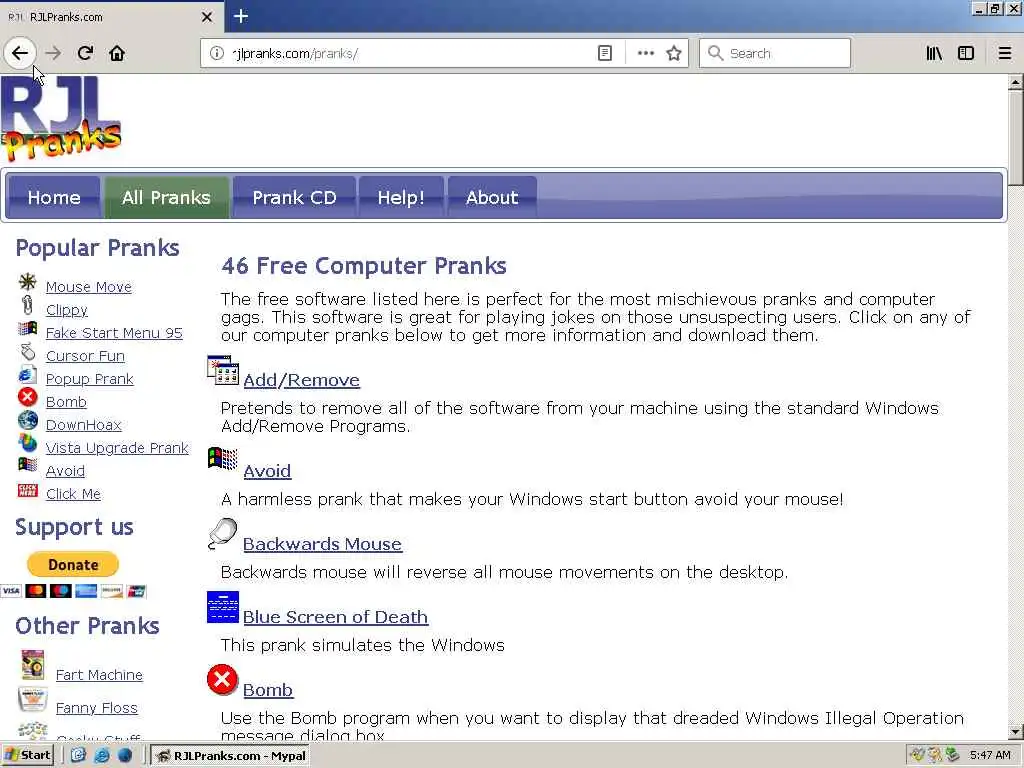Open the Fart Machine link

click(99, 675)
